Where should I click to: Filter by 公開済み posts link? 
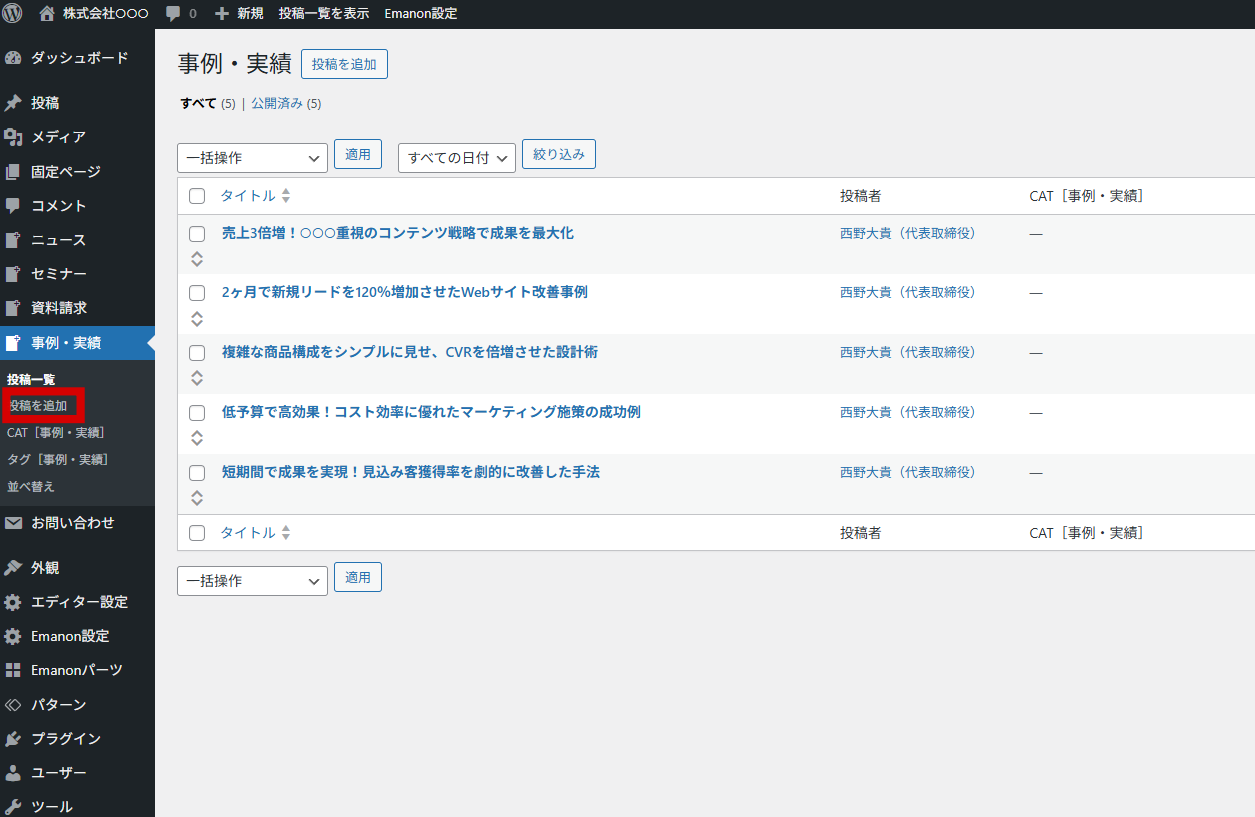click(277, 103)
